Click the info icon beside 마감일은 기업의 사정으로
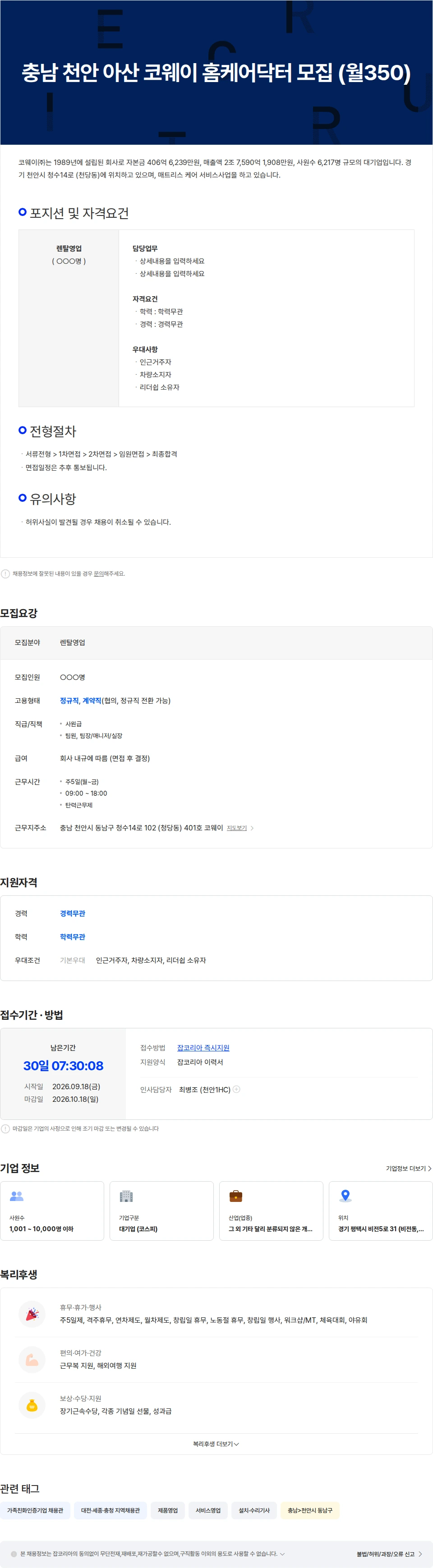 [x=5, y=1128]
